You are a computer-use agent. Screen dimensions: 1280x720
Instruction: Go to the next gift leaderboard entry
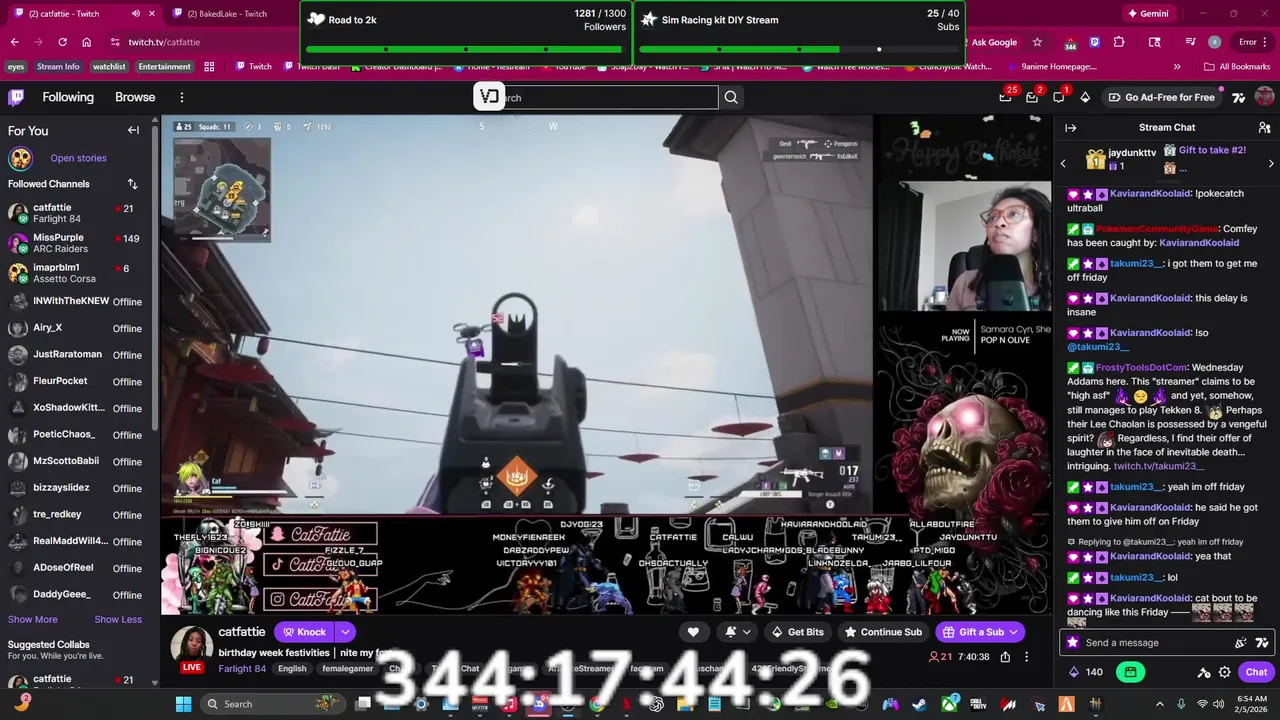(1271, 163)
